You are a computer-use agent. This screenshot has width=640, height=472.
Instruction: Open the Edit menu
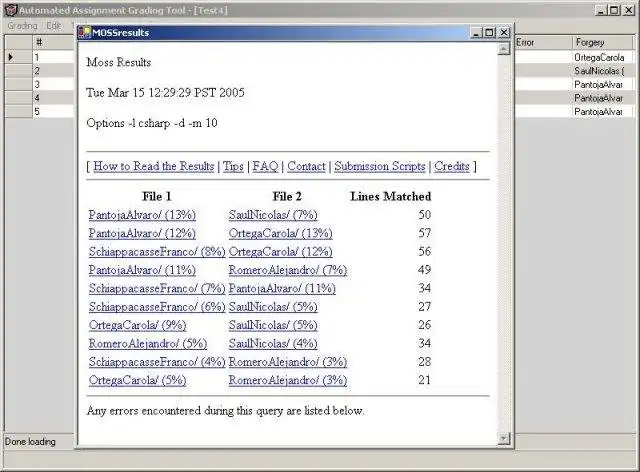[x=53, y=26]
